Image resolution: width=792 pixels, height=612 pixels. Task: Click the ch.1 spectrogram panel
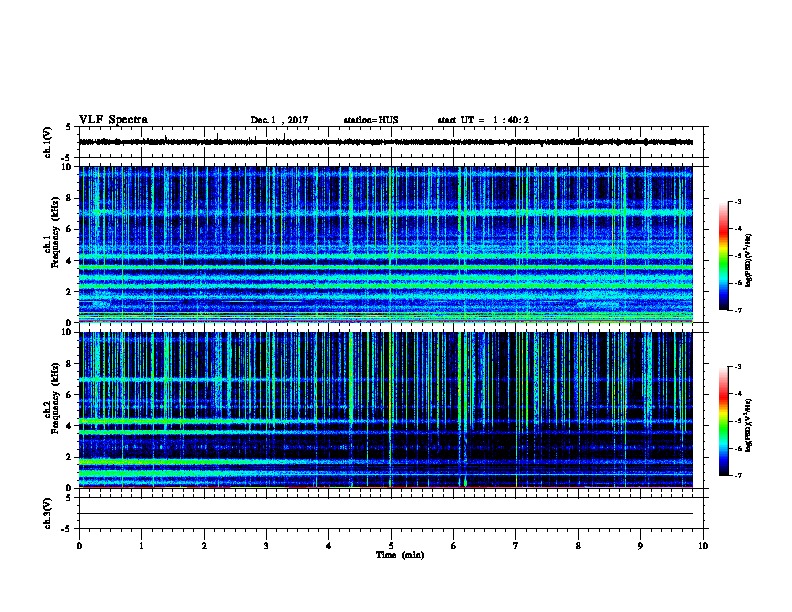pyautogui.click(x=386, y=244)
